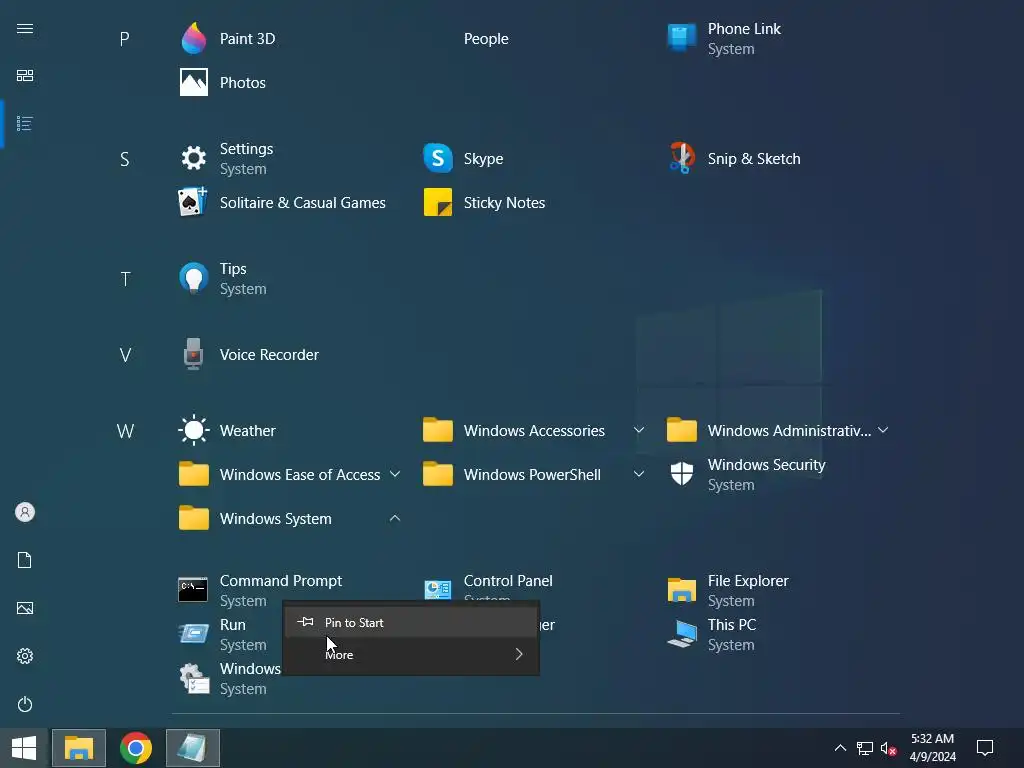Show hidden tray icons

coord(840,748)
